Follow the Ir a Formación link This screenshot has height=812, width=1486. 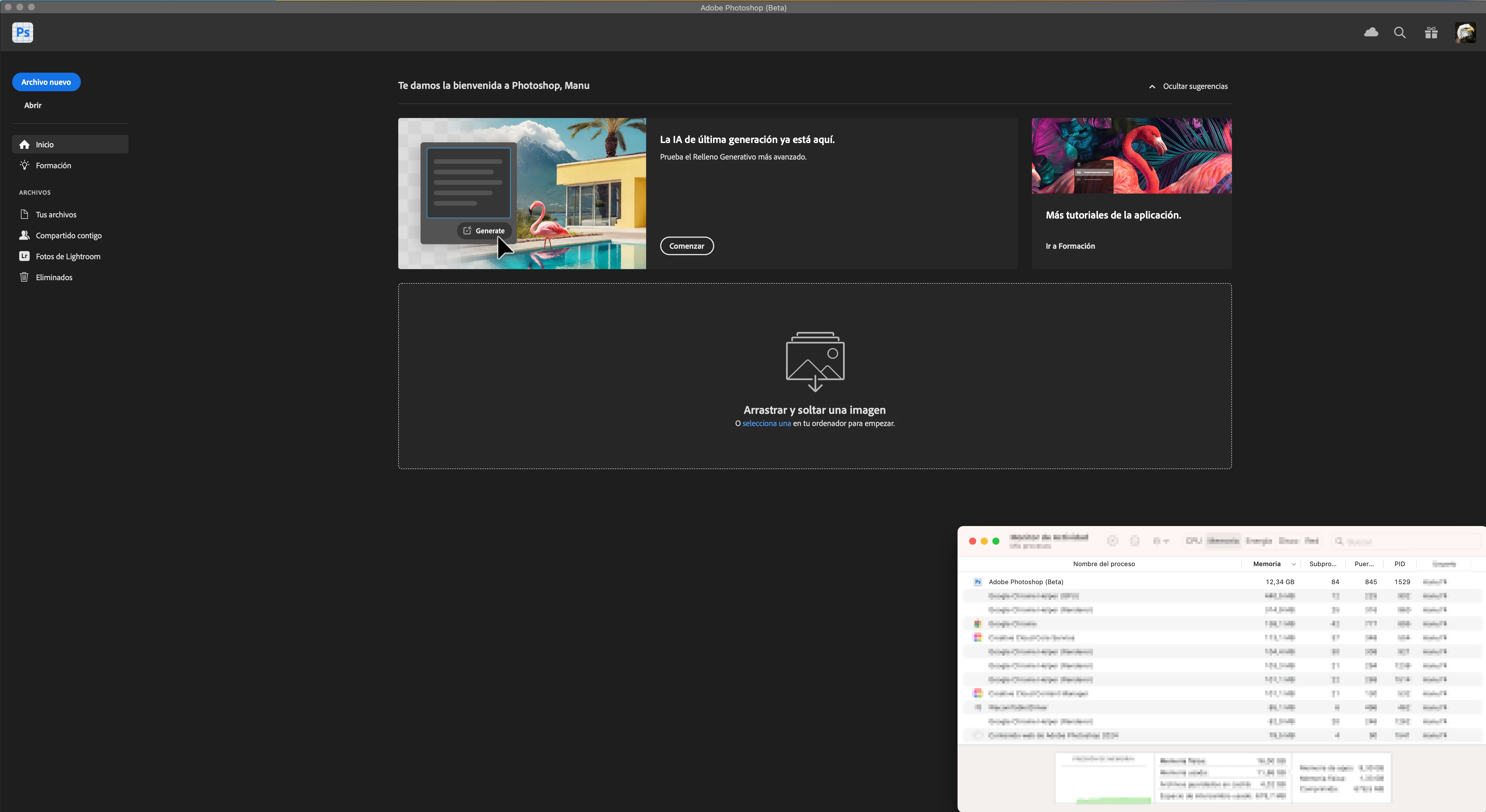pyautogui.click(x=1070, y=246)
